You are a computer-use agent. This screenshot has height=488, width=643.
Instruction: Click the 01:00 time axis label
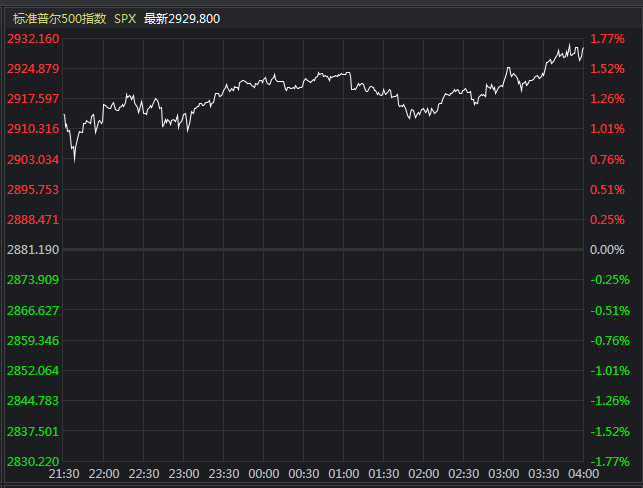[x=344, y=474]
